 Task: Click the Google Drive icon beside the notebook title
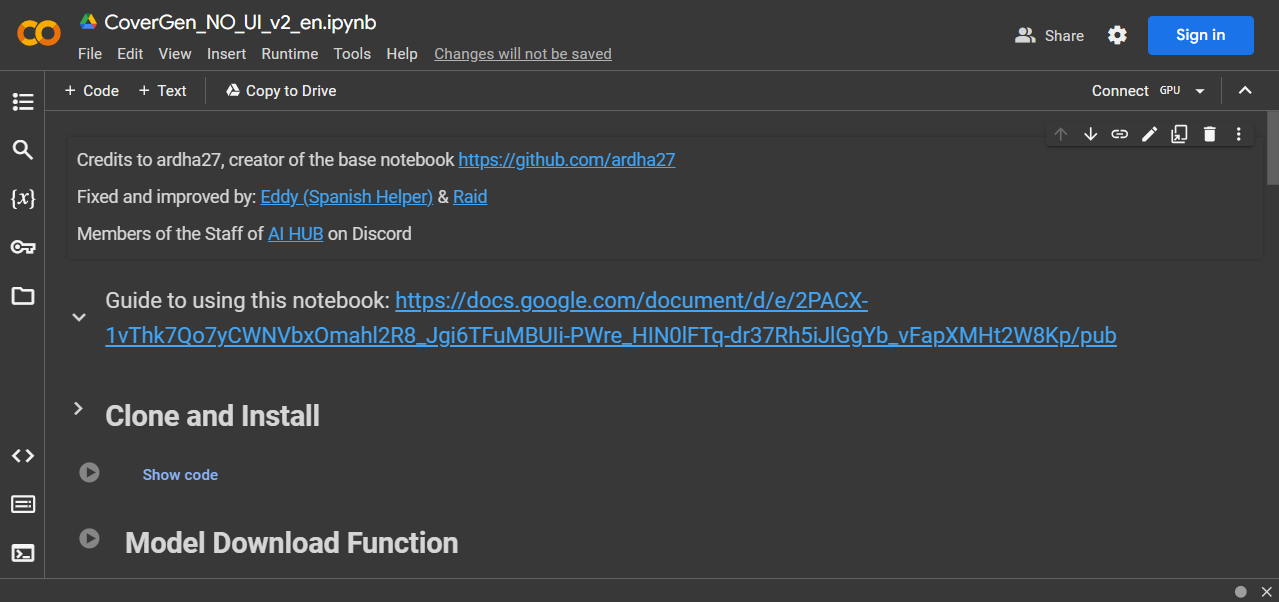tap(88, 22)
